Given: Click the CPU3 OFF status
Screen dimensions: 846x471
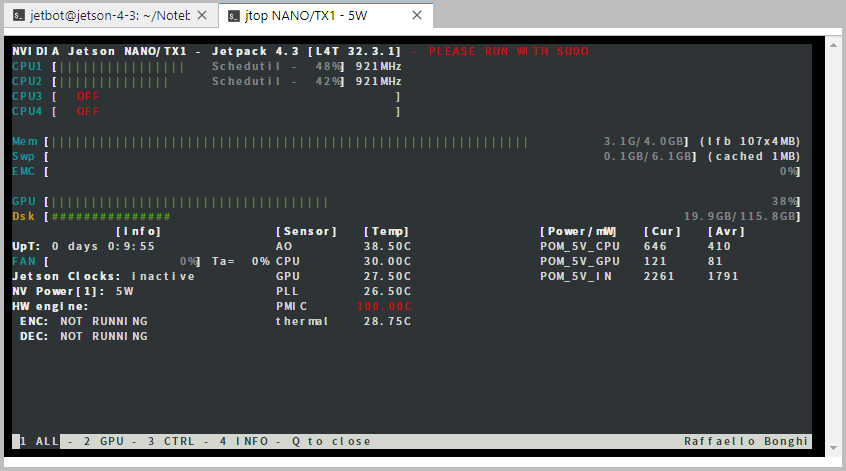Looking at the screenshot, I should click(87, 97).
